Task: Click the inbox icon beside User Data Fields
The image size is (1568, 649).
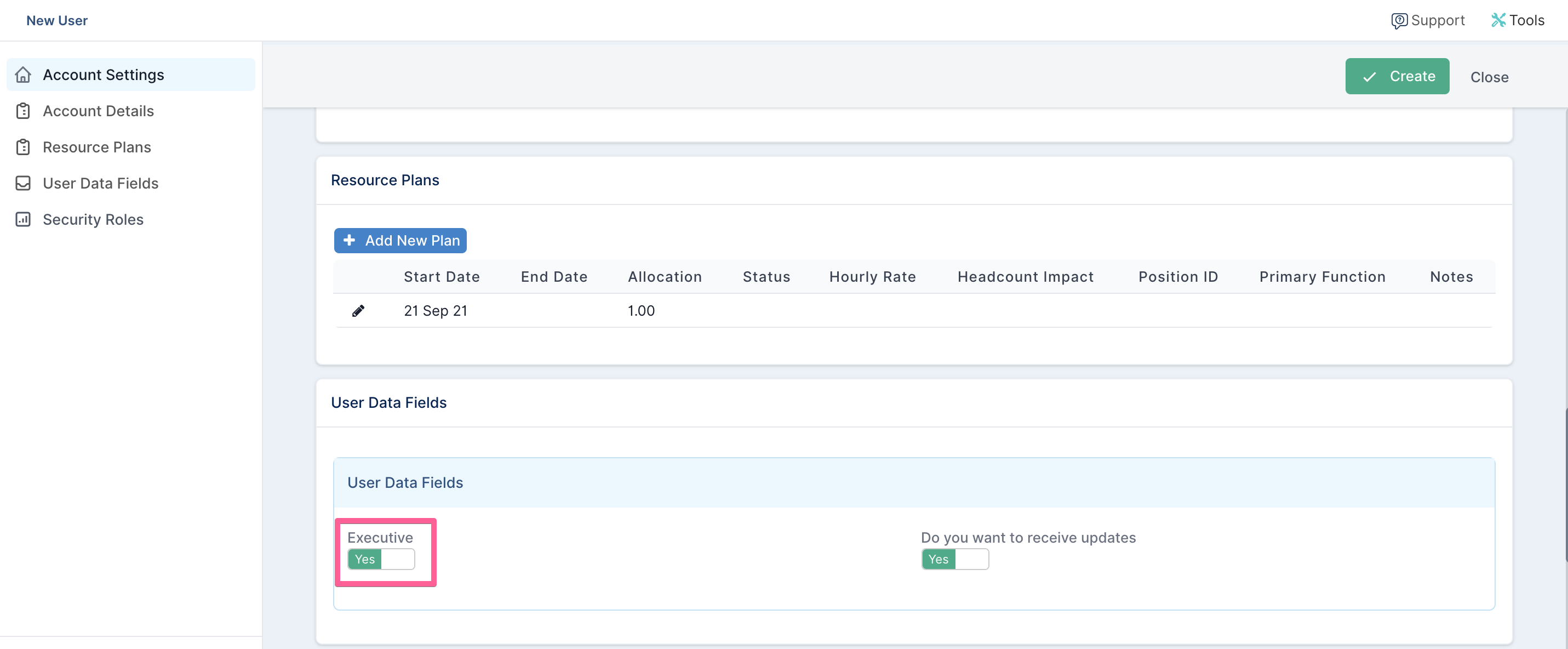Action: pyautogui.click(x=23, y=183)
